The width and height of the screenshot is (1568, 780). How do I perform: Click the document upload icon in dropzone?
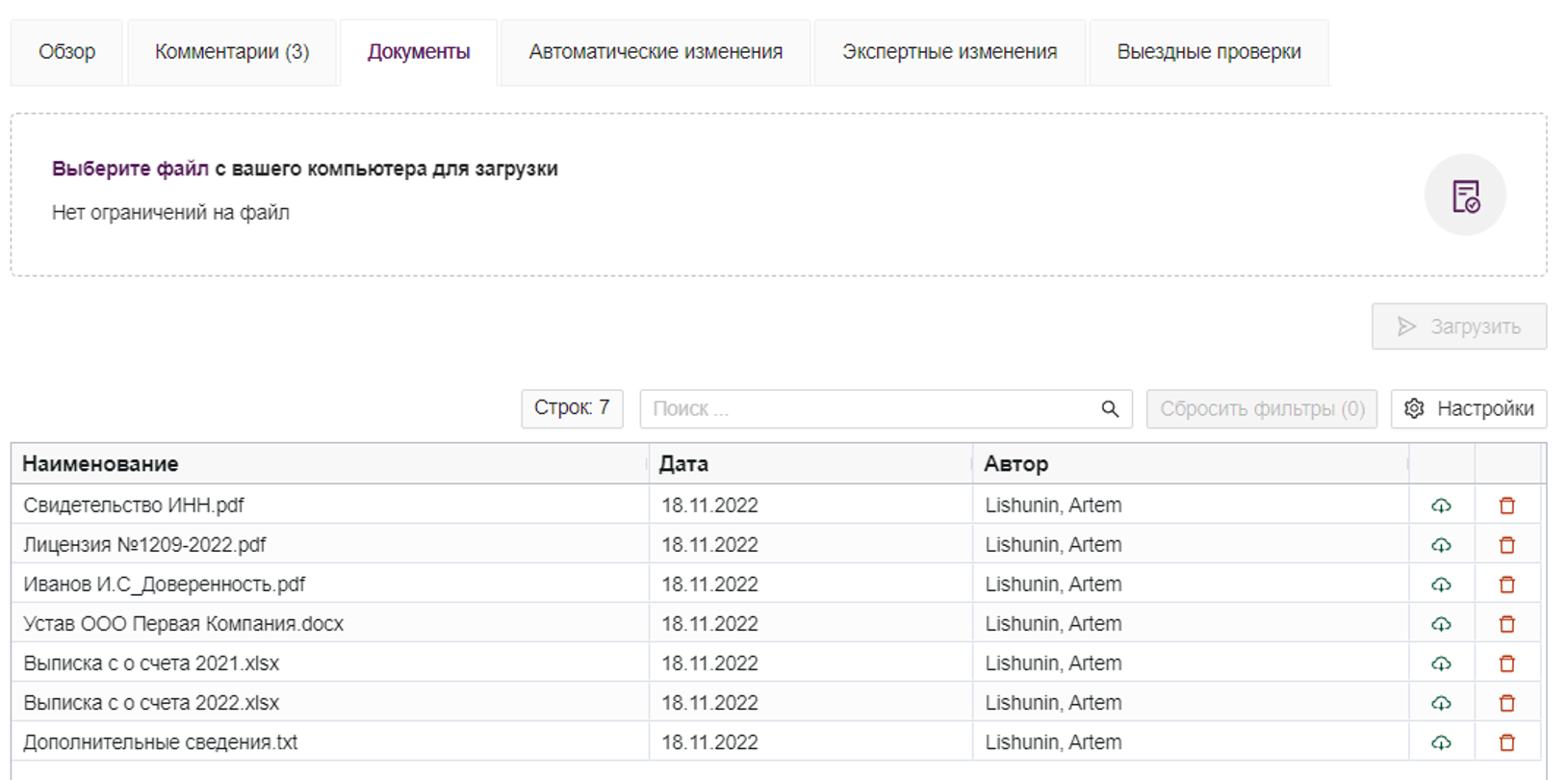tap(1464, 195)
